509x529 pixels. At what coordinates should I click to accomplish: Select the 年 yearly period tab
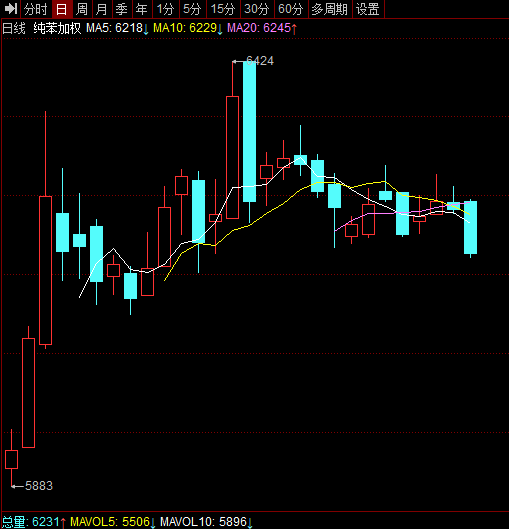click(142, 9)
